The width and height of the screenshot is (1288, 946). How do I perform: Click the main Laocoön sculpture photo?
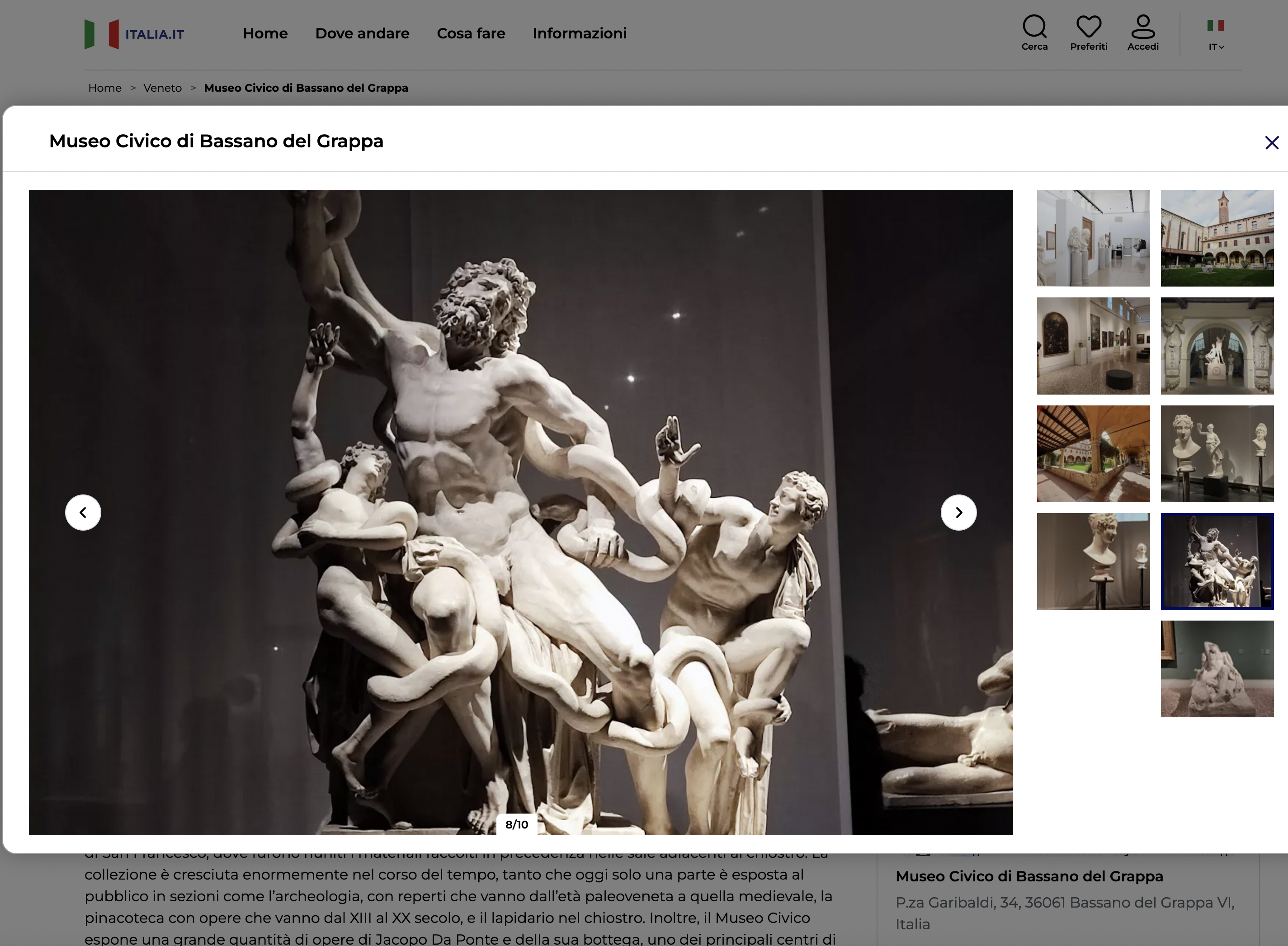521,513
